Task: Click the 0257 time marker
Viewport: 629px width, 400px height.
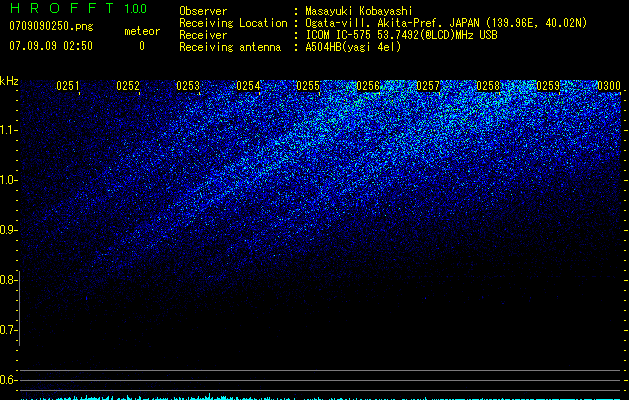Action: click(x=428, y=86)
